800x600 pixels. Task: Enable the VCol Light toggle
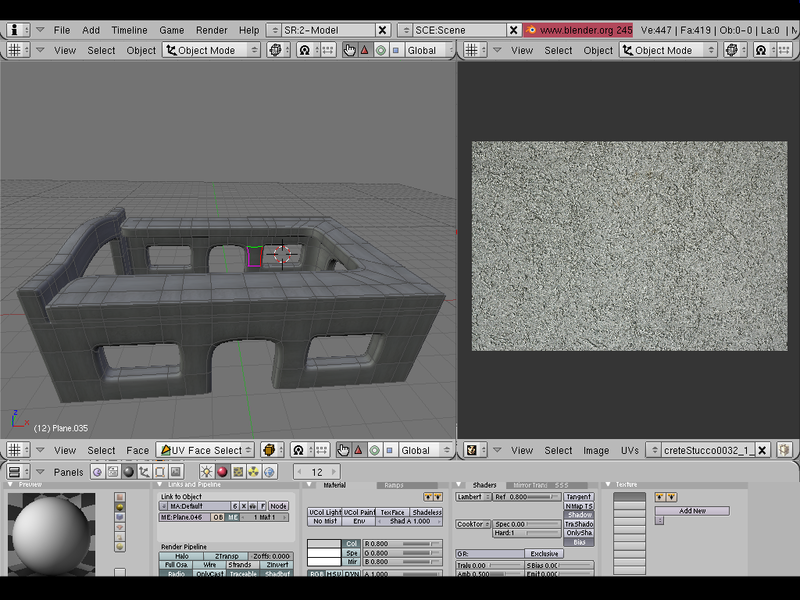point(325,512)
